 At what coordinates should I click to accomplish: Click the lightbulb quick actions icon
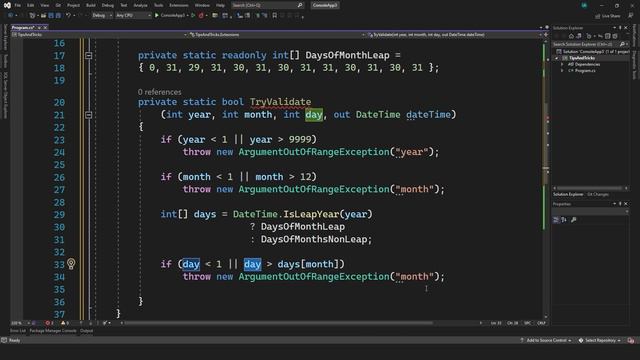click(x=71, y=264)
